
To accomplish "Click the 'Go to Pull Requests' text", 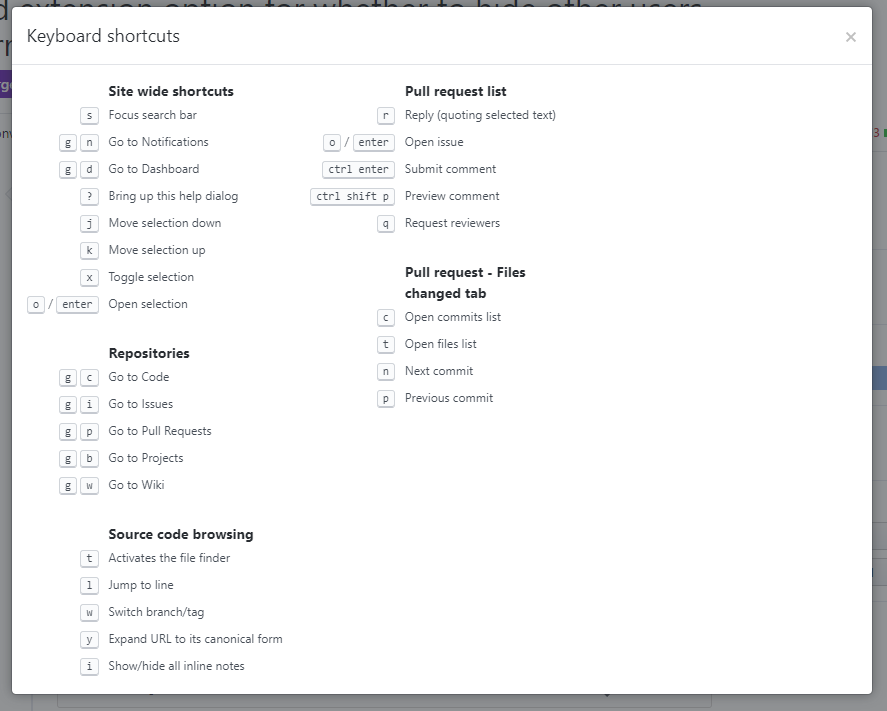I will (160, 431).
